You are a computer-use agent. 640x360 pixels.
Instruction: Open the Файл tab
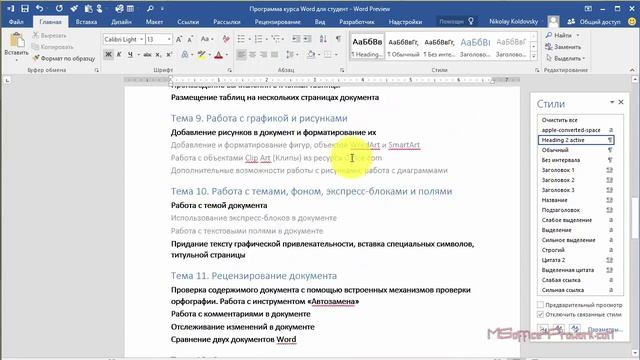pos(16,22)
